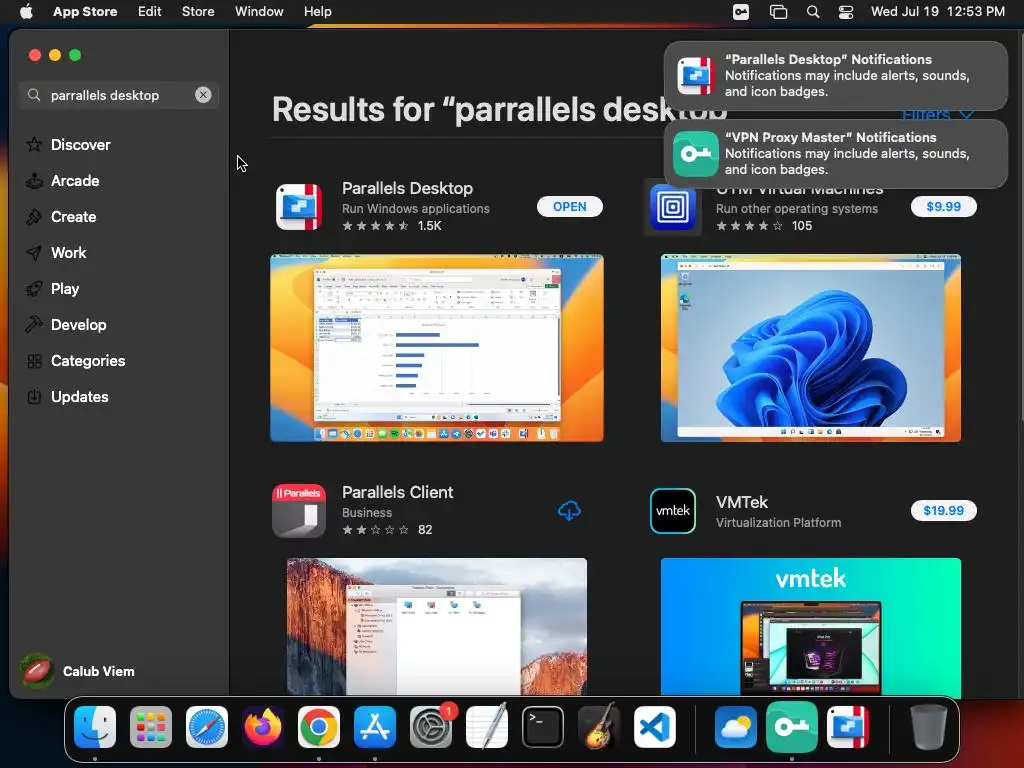This screenshot has width=1024, height=768.
Task: Launch Google Chrome from the Dock
Action: click(x=319, y=727)
